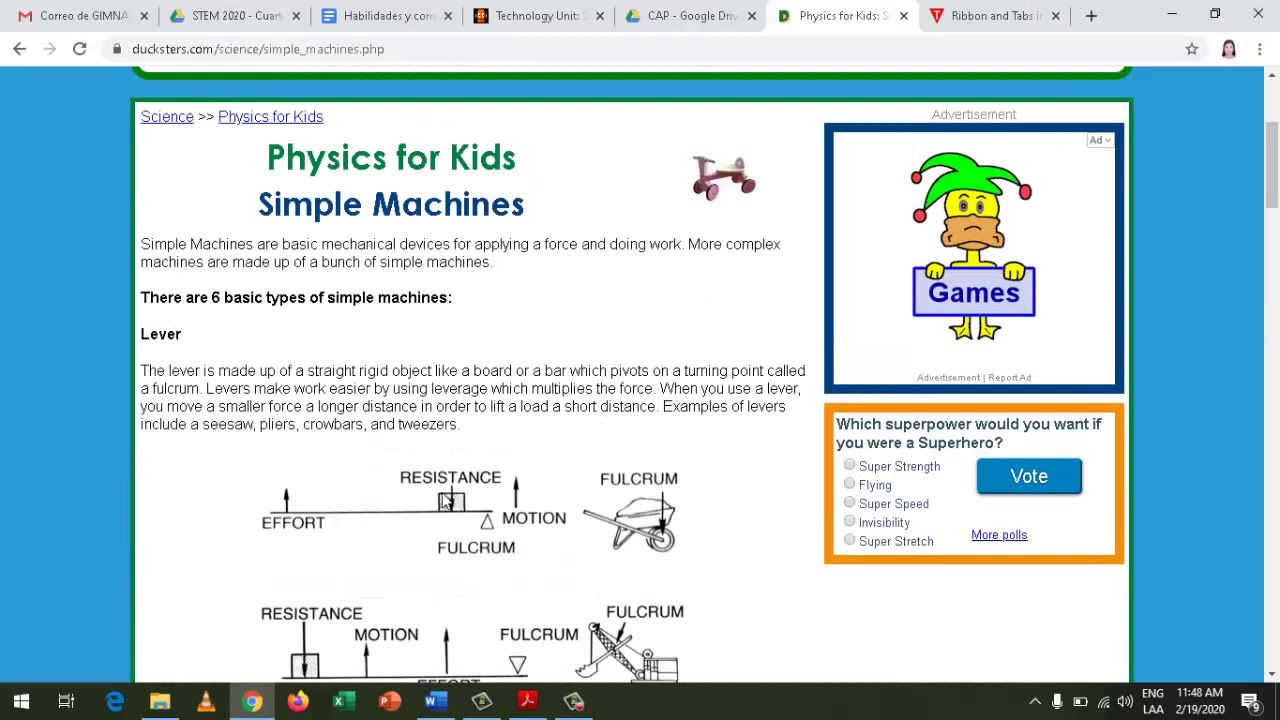
Task: Open File Explorer from taskbar
Action: click(160, 701)
